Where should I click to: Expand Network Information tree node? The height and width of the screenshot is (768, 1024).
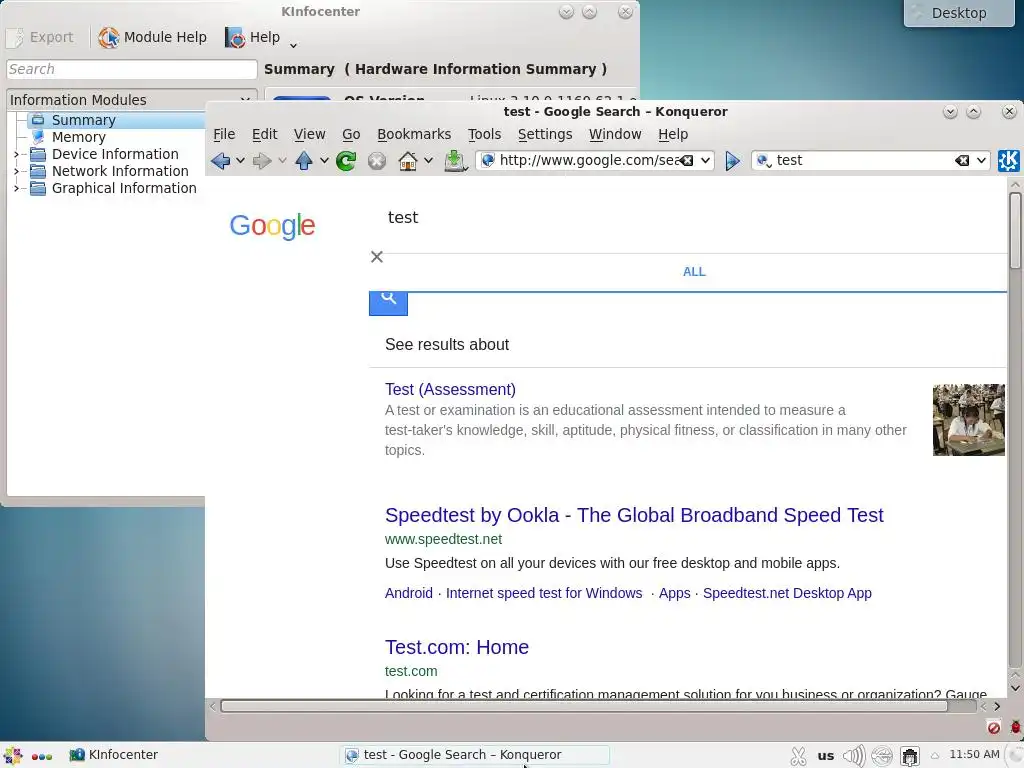[16, 172]
